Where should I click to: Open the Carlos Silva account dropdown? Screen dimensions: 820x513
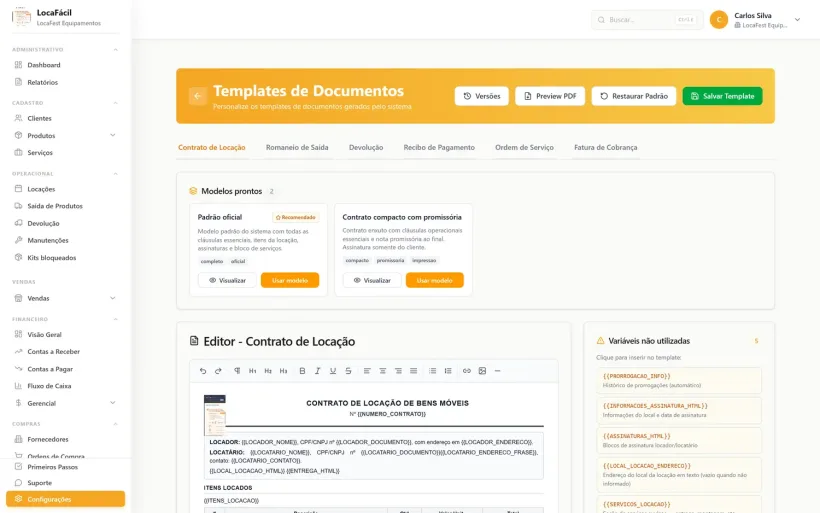(798, 20)
